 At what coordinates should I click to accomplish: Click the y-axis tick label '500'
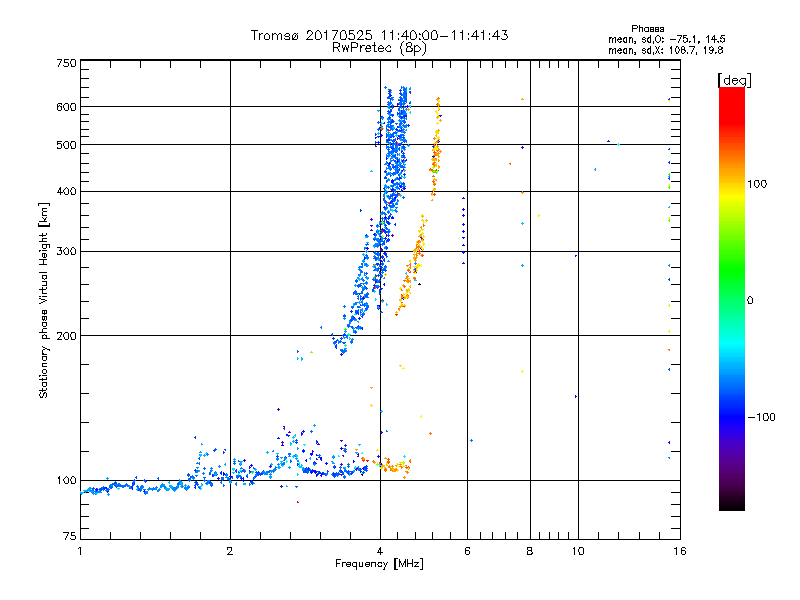tap(67, 145)
